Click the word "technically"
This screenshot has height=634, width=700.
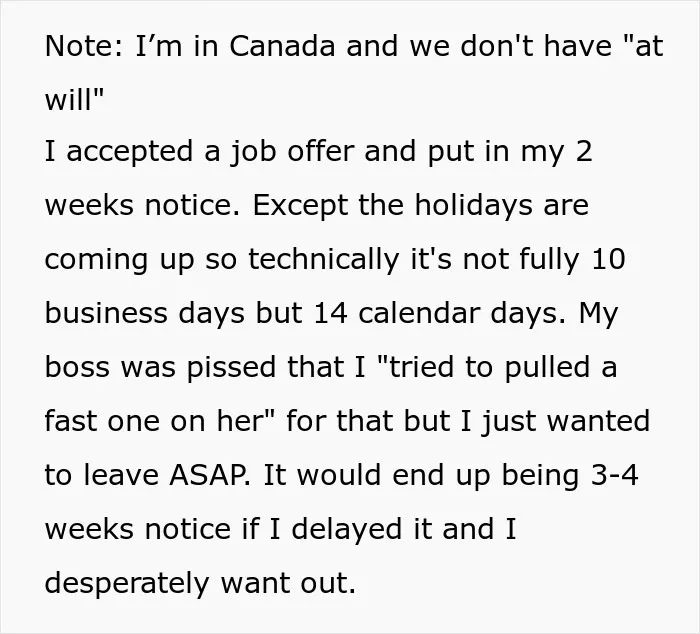[324, 259]
